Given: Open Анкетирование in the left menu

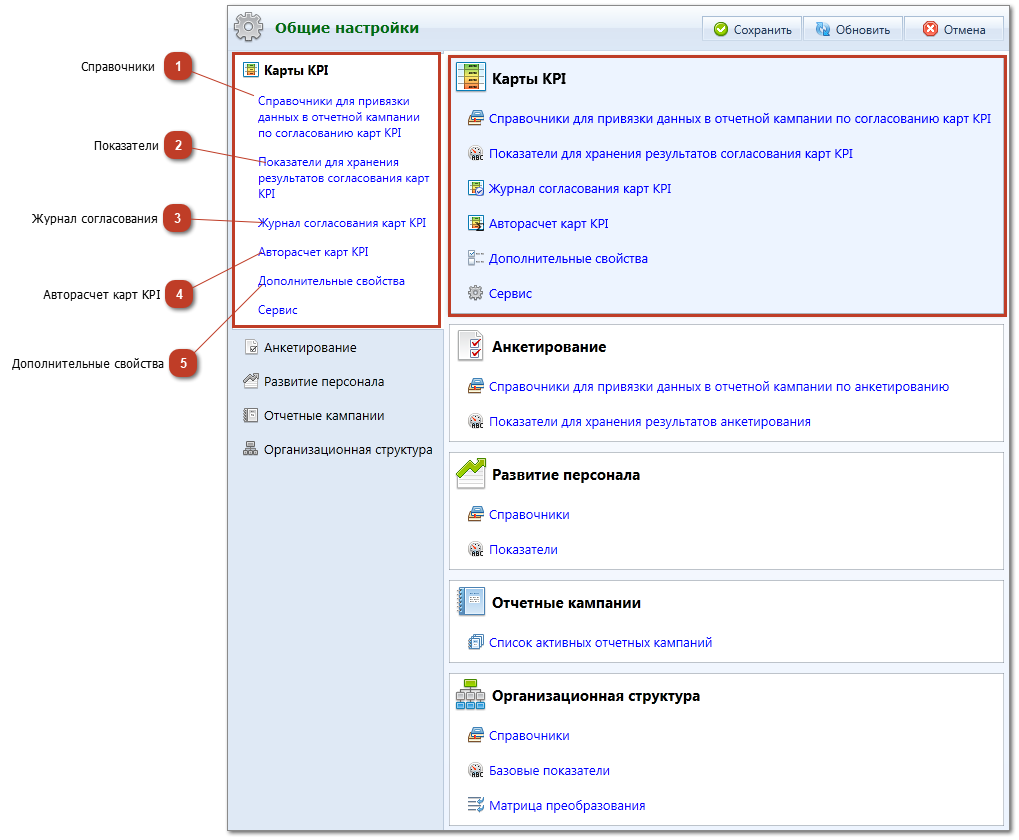Looking at the screenshot, I should pos(310,348).
